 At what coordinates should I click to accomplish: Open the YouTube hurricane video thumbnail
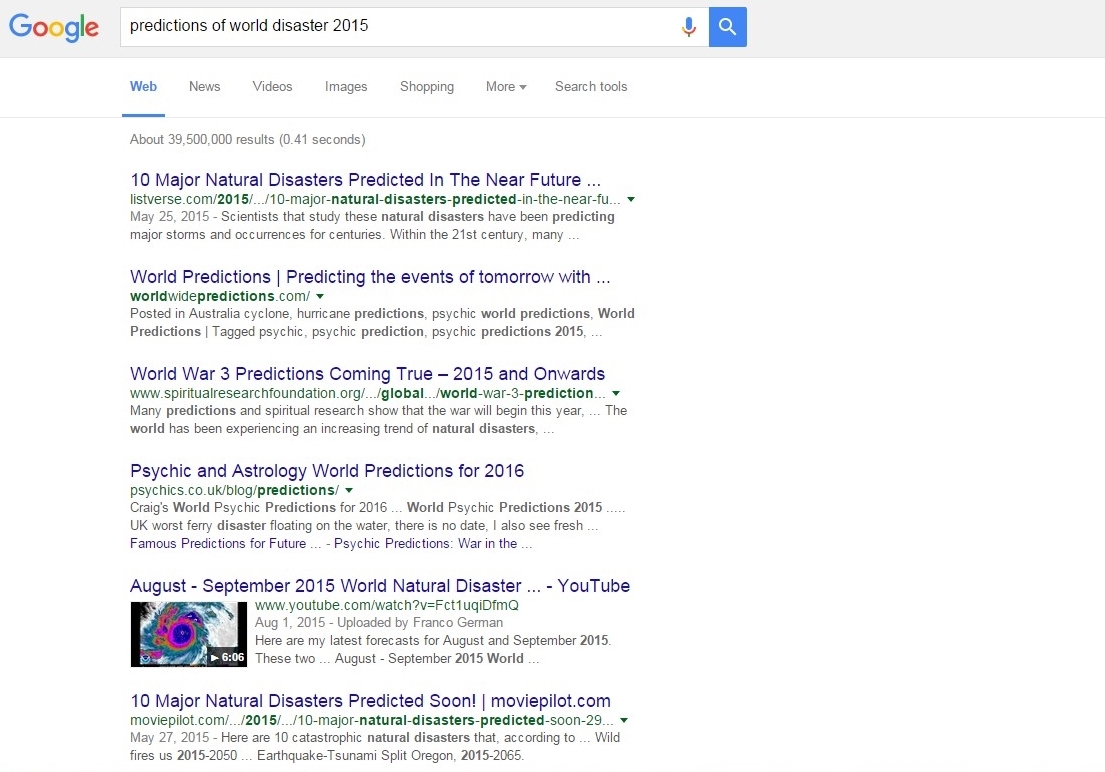click(189, 634)
